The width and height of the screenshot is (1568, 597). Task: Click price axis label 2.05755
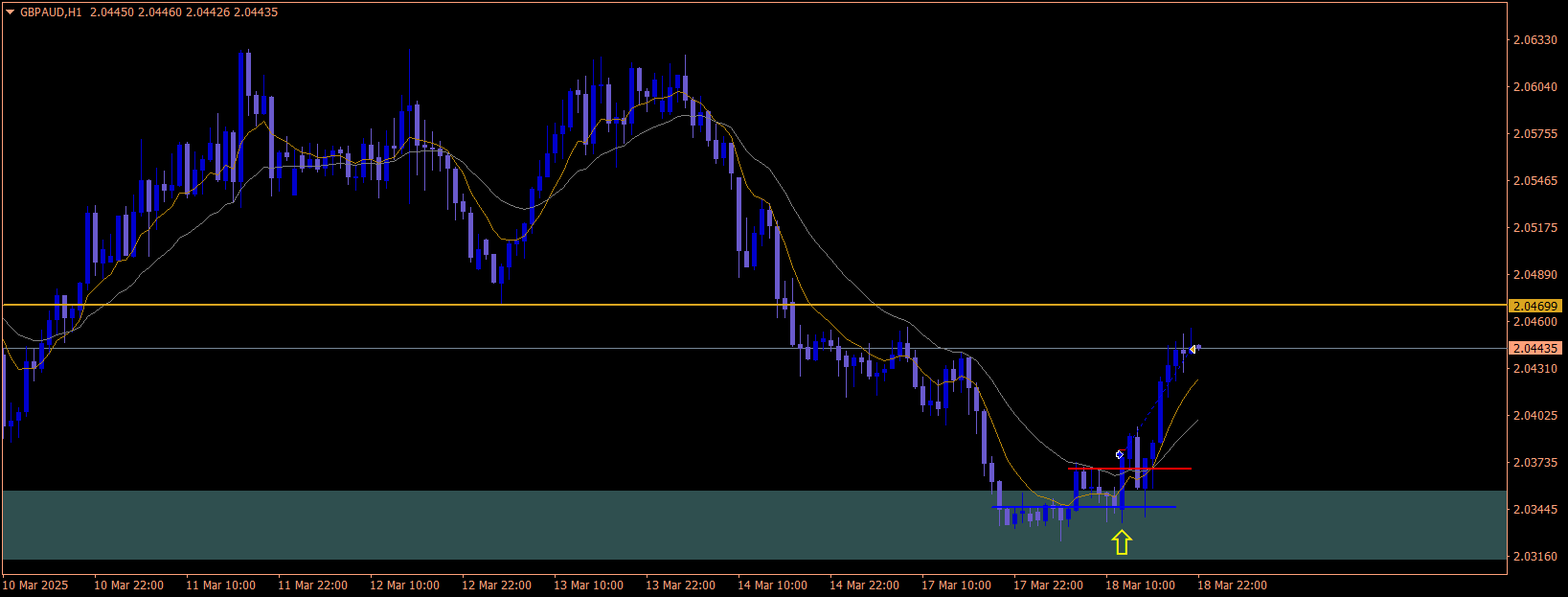click(1534, 134)
